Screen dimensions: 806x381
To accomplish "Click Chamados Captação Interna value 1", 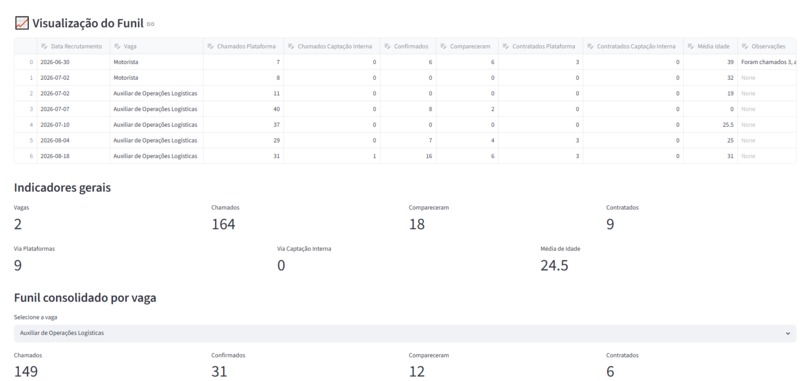I will click(332, 156).
